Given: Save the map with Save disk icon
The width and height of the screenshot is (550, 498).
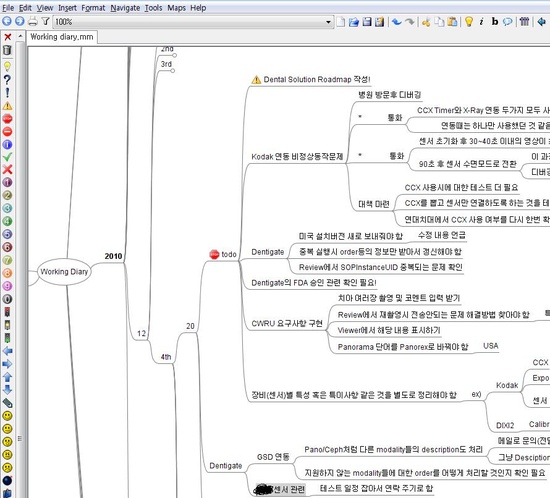Looking at the screenshot, I should point(367,22).
